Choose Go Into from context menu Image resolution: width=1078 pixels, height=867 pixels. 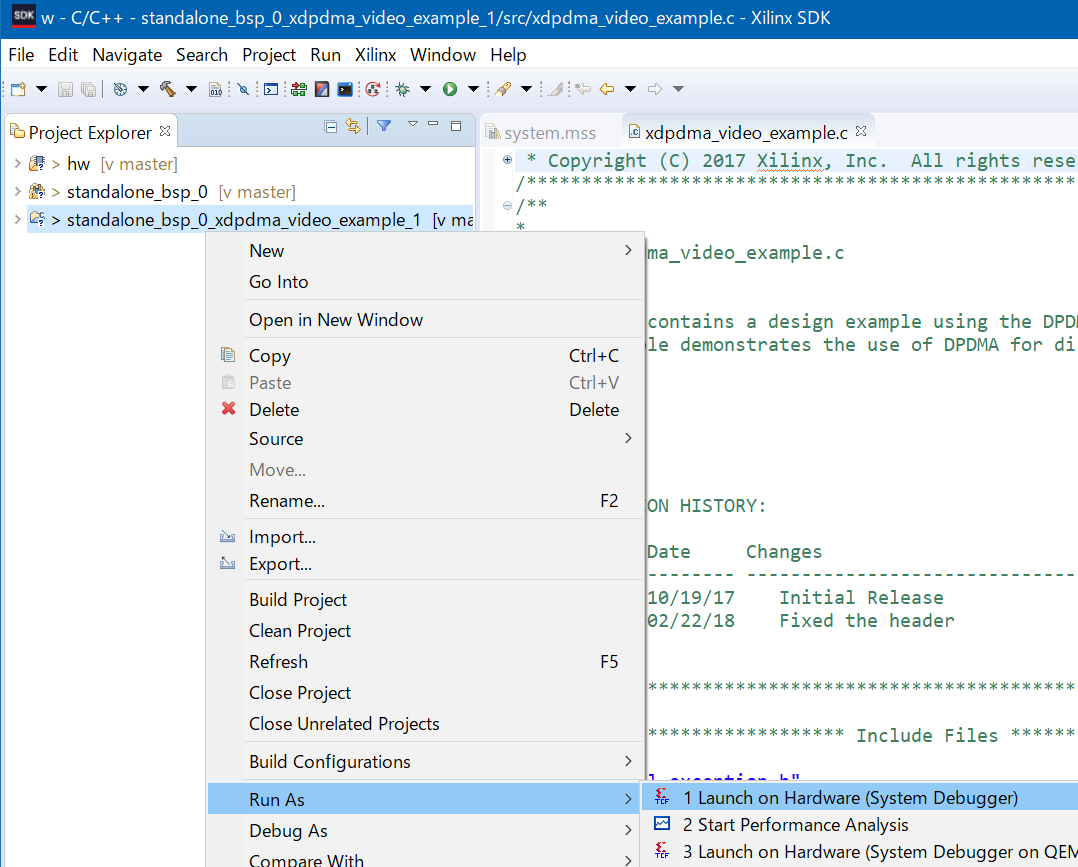[x=426, y=282]
